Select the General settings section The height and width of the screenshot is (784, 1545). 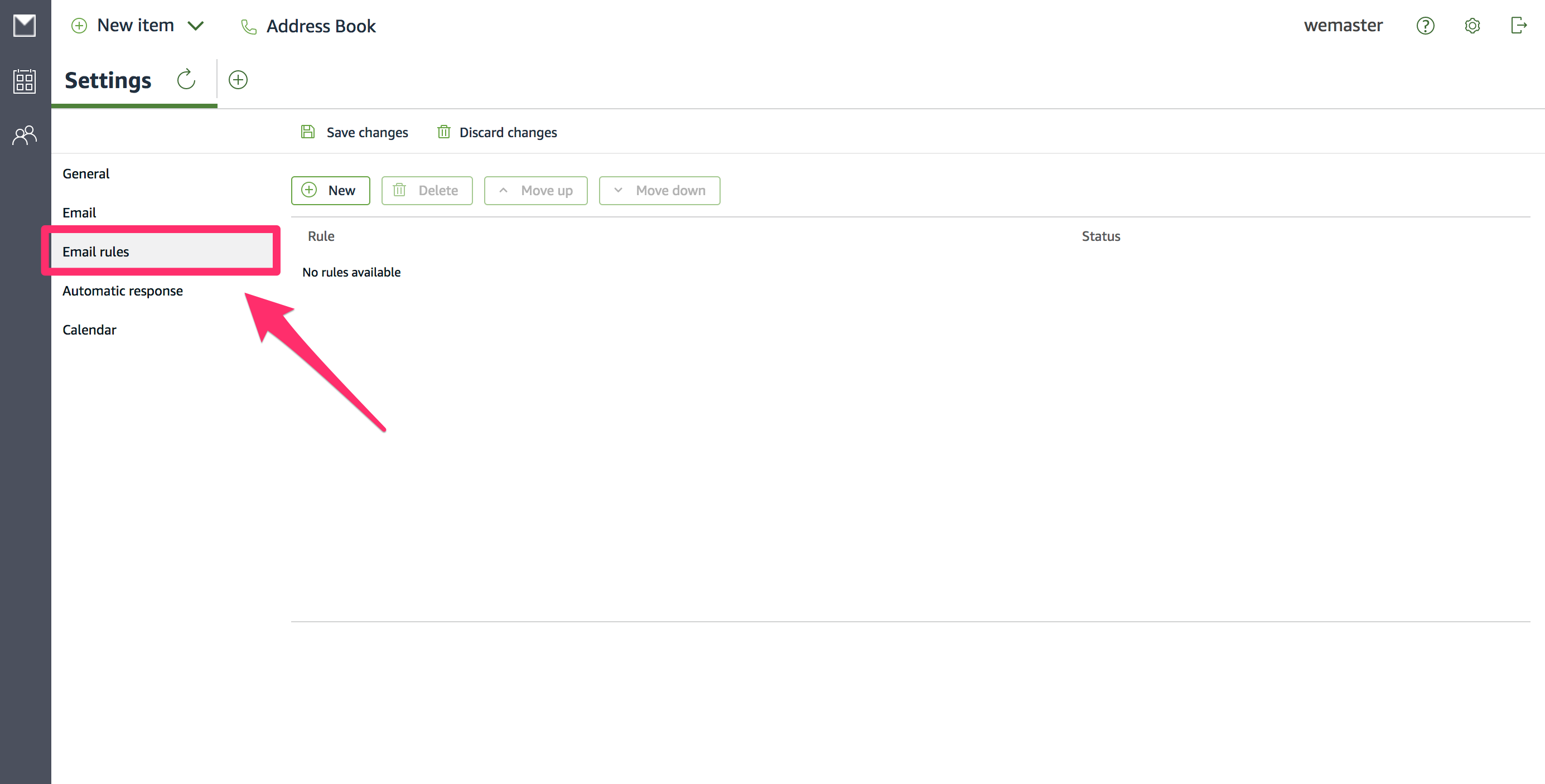click(x=86, y=174)
